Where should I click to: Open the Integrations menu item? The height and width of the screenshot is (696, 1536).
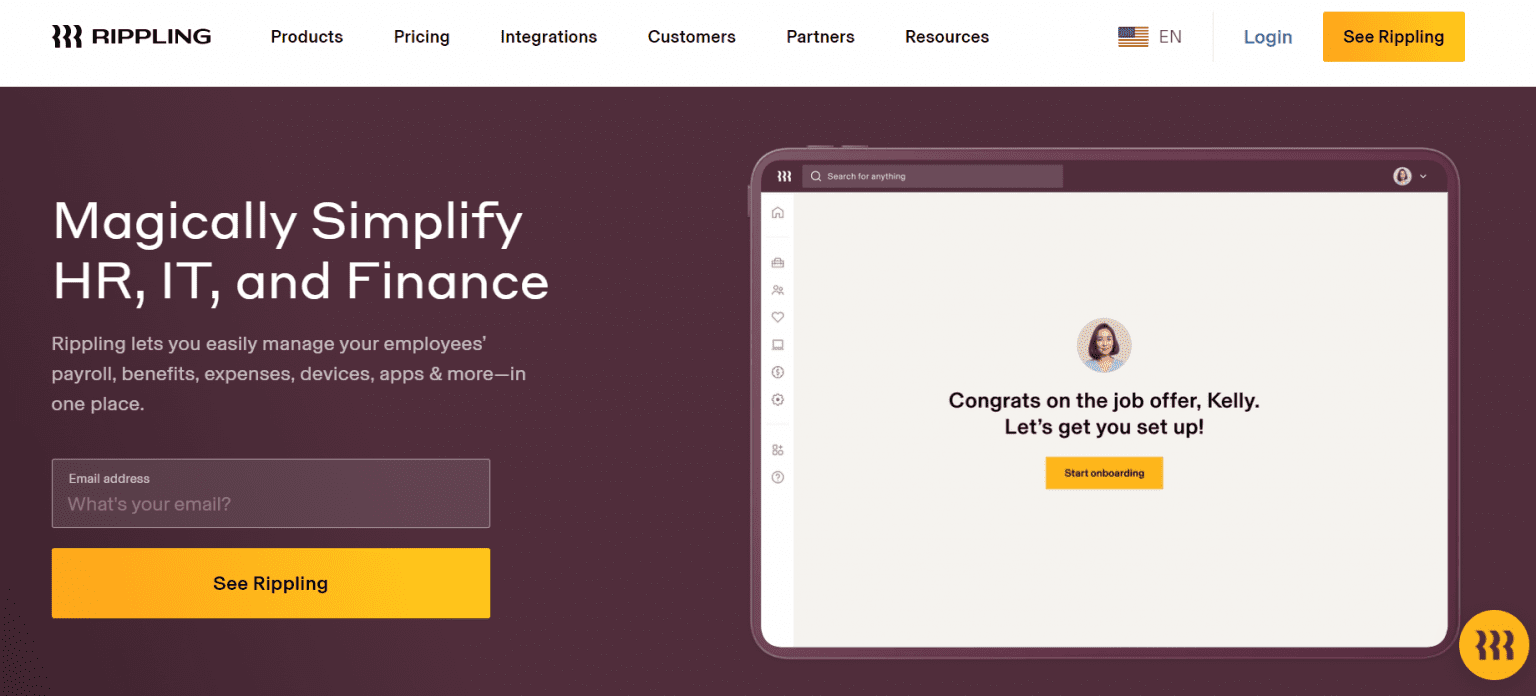coord(549,37)
